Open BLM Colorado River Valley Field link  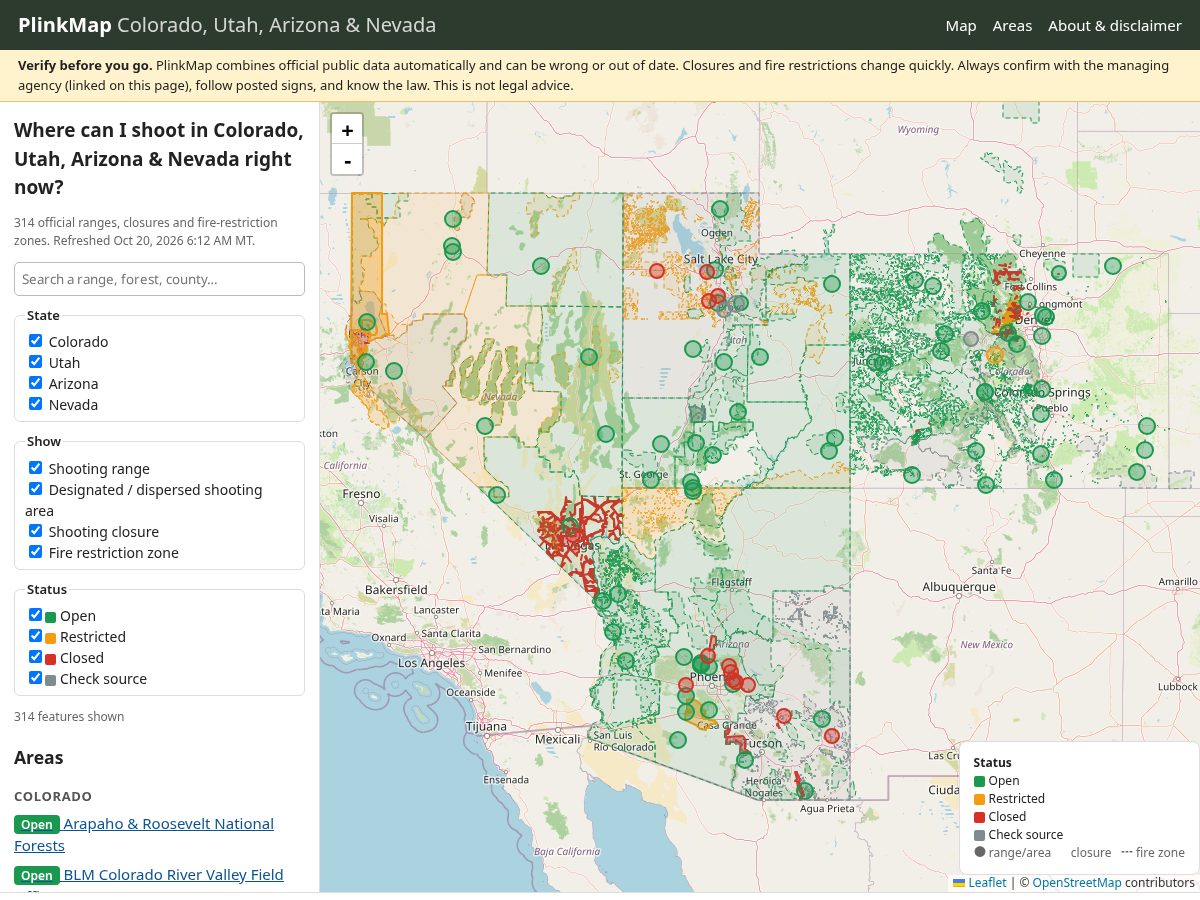pos(174,875)
